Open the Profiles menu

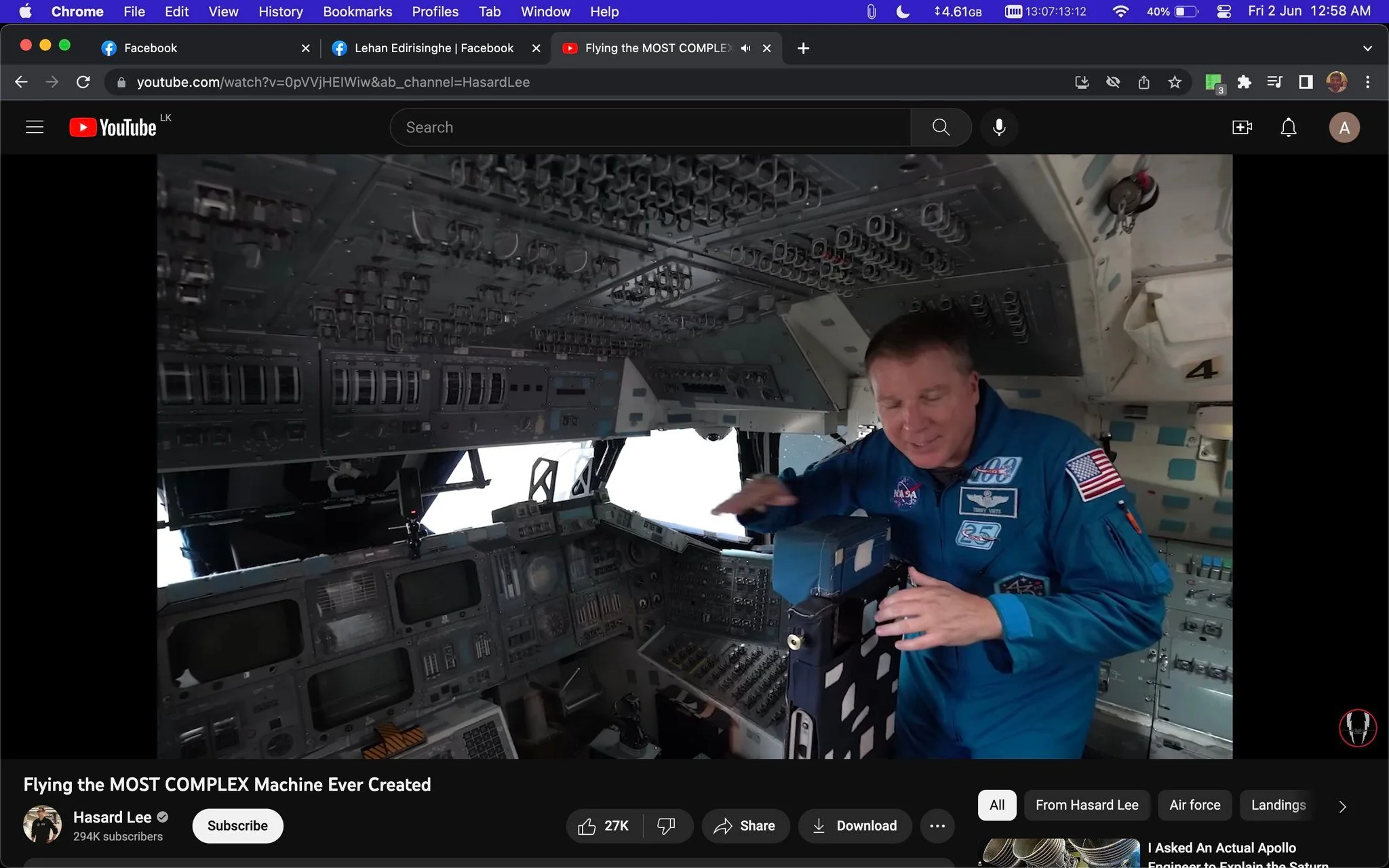[x=435, y=12]
